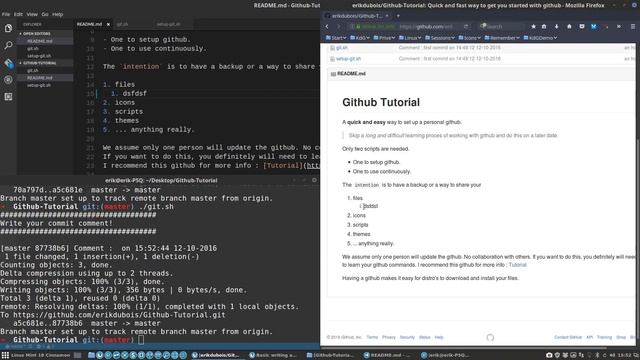
Task: Open the KdG bookmarks folder dropdown
Action: 360,38
